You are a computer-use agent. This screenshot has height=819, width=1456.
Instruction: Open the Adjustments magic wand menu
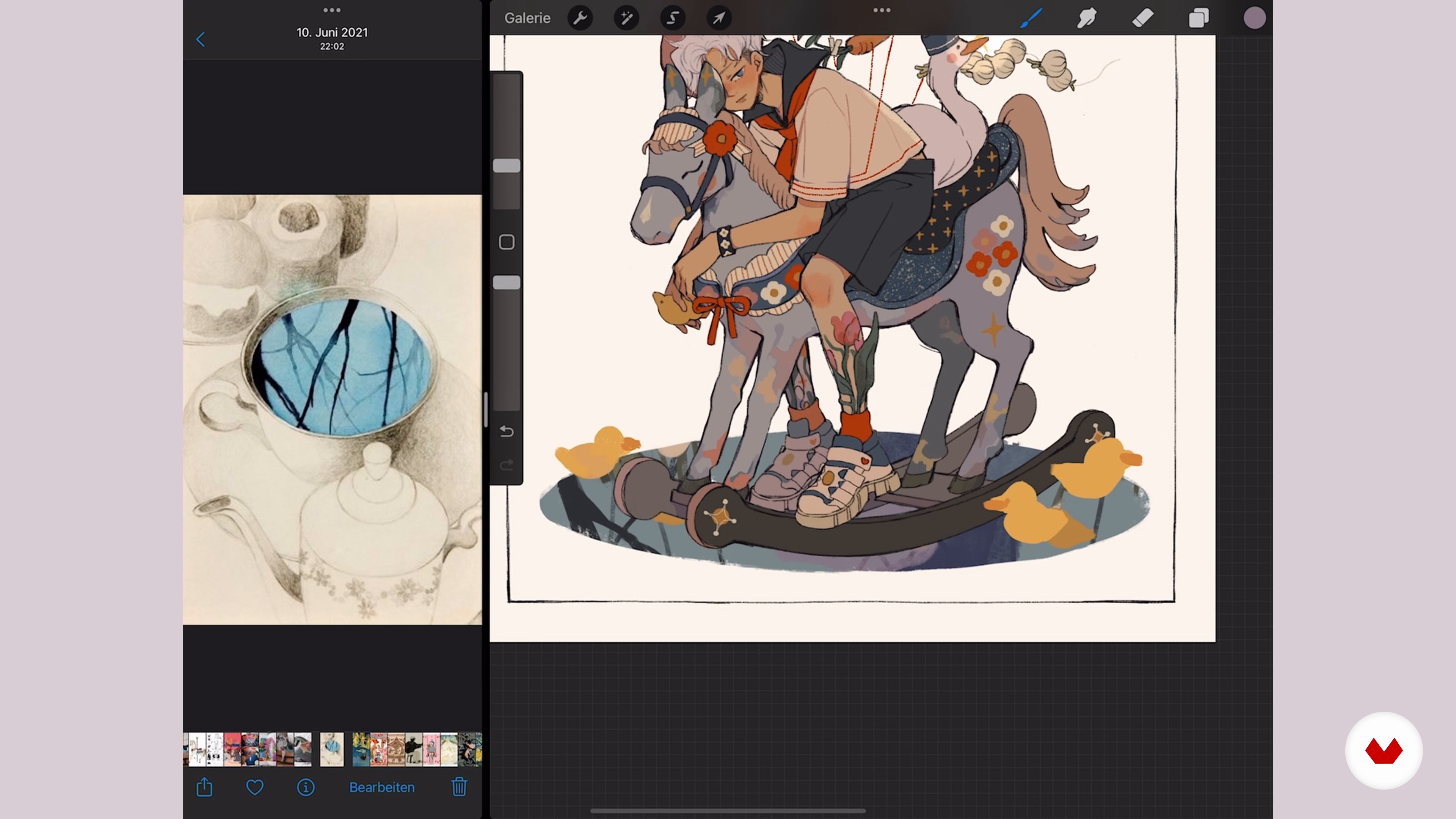tap(626, 18)
